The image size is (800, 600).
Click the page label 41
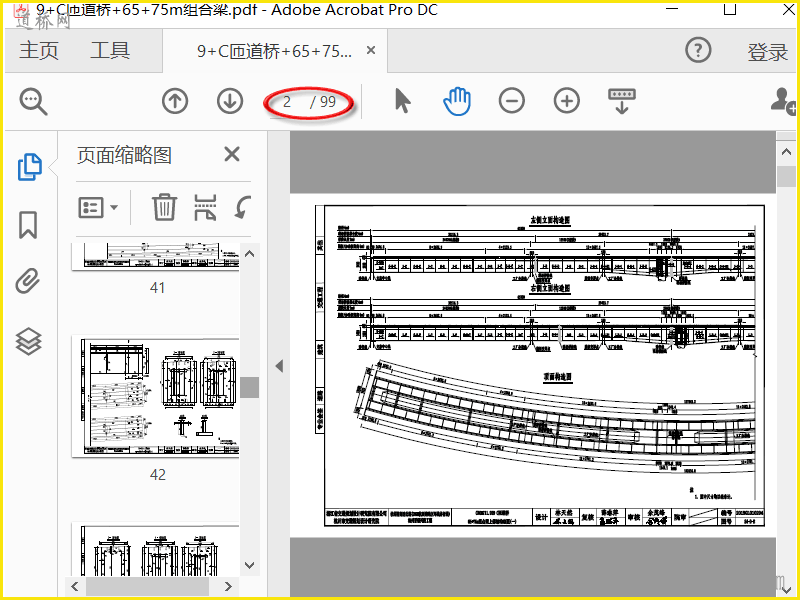[x=158, y=288]
